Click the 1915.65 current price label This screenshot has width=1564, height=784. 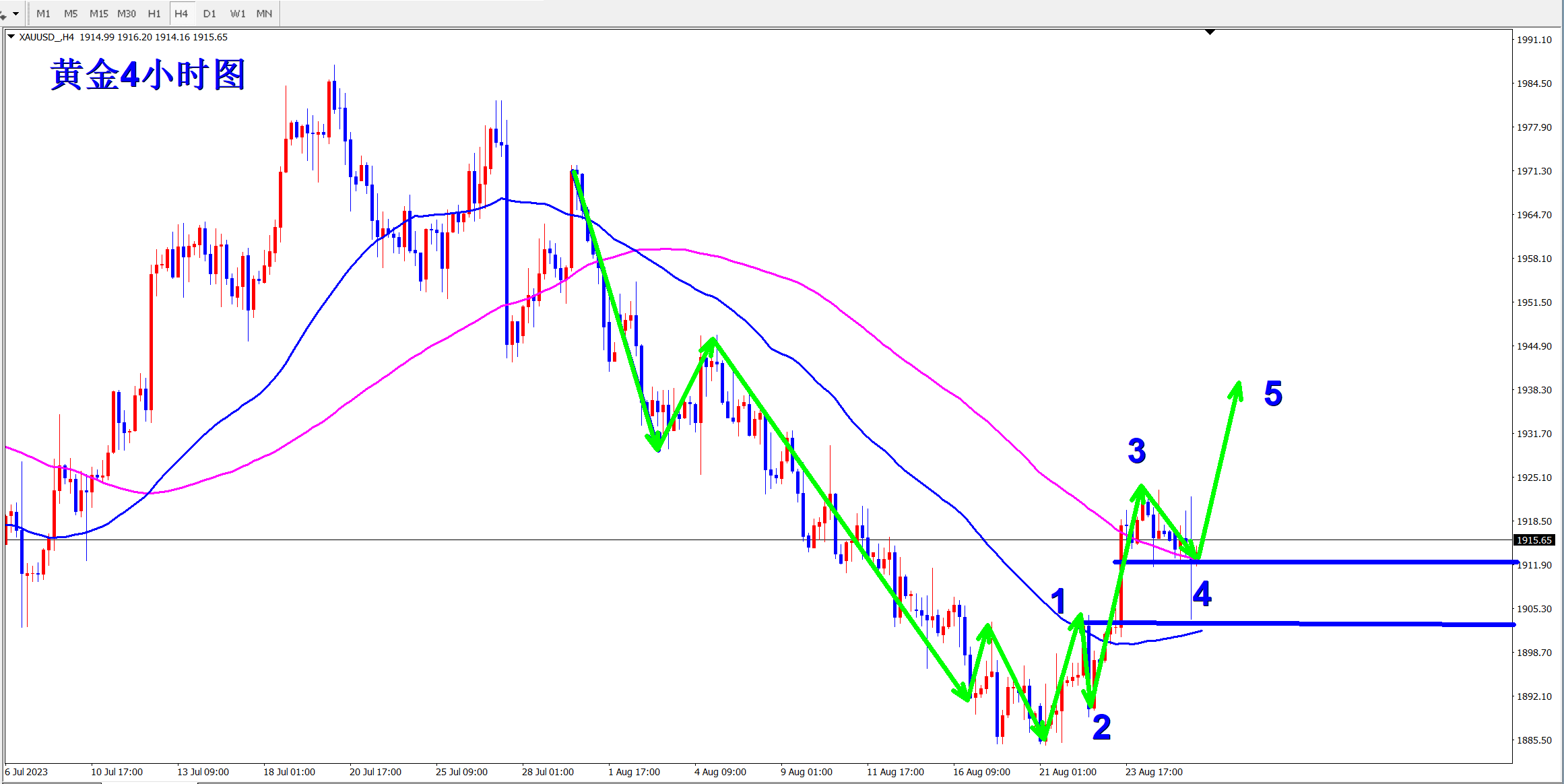1534,540
